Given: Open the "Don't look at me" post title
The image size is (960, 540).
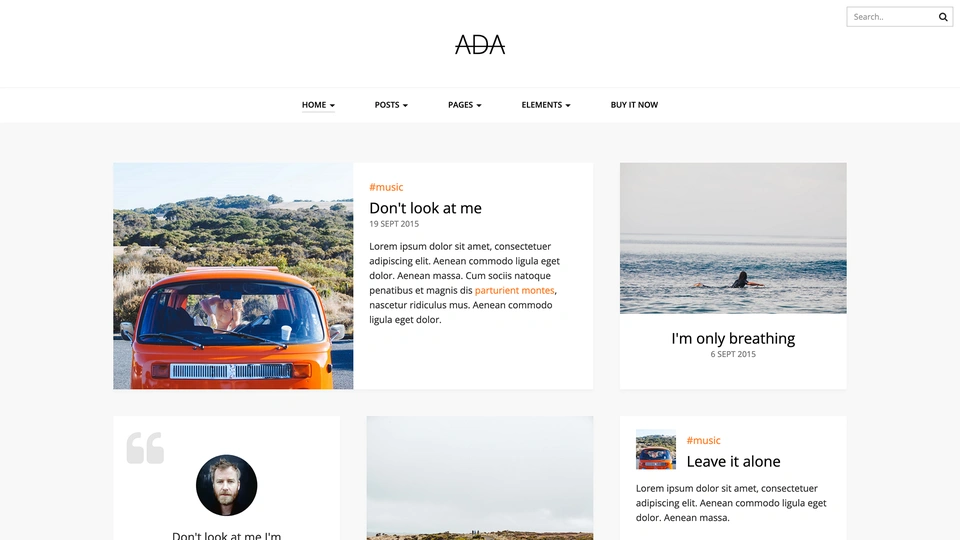Looking at the screenshot, I should [x=426, y=208].
